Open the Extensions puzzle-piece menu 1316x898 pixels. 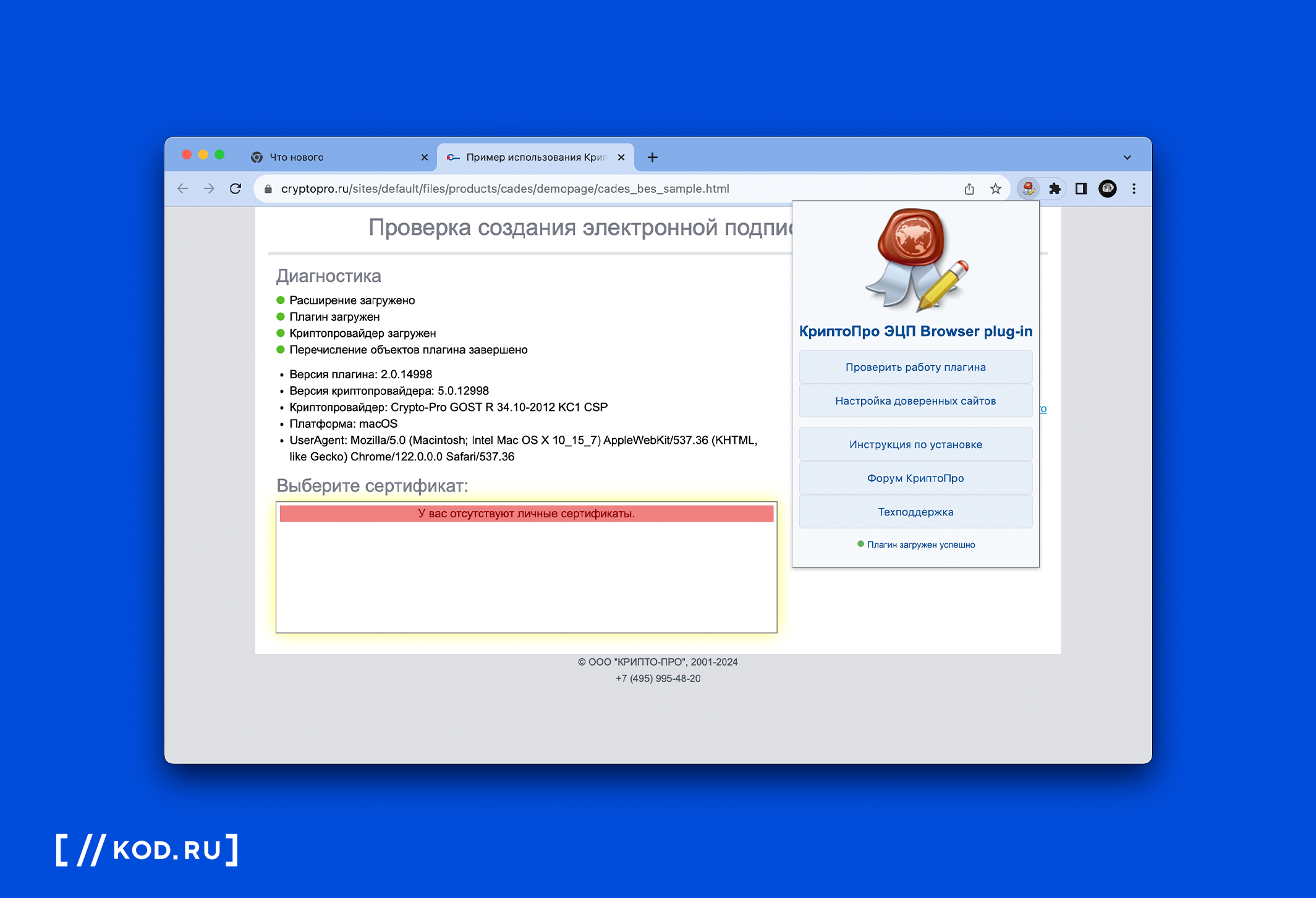(x=1055, y=188)
